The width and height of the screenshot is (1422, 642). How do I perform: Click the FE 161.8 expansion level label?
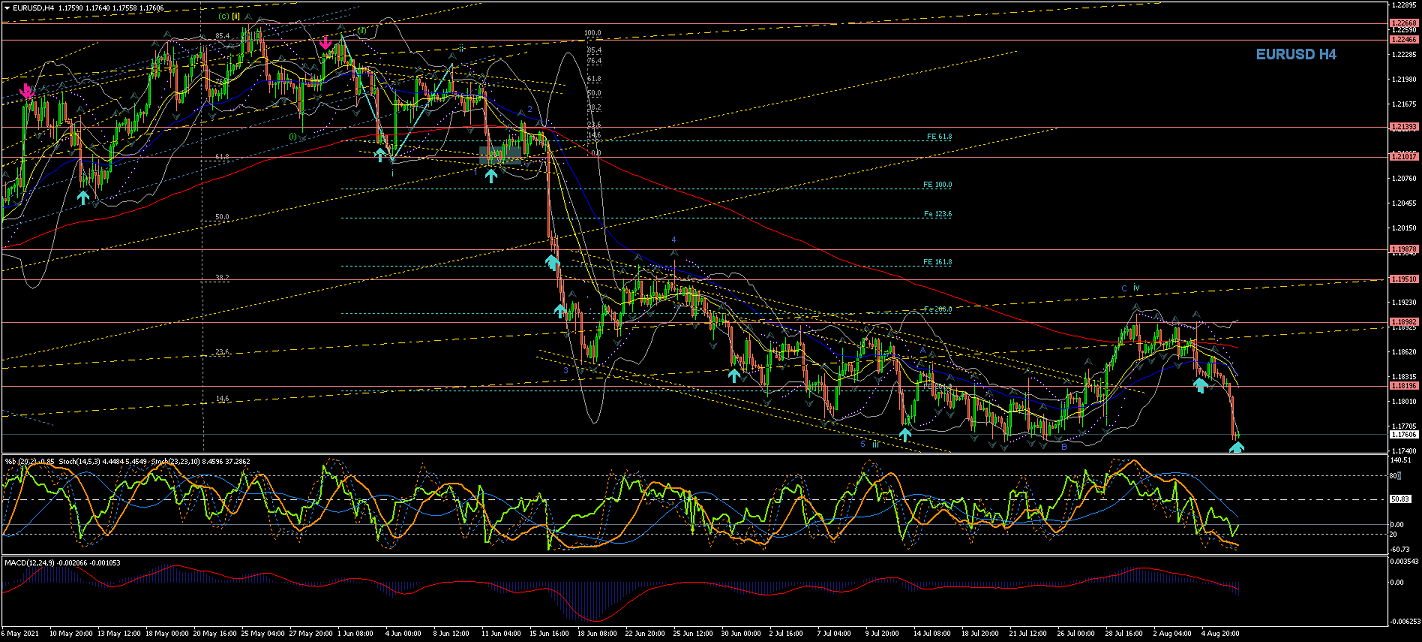(x=938, y=262)
